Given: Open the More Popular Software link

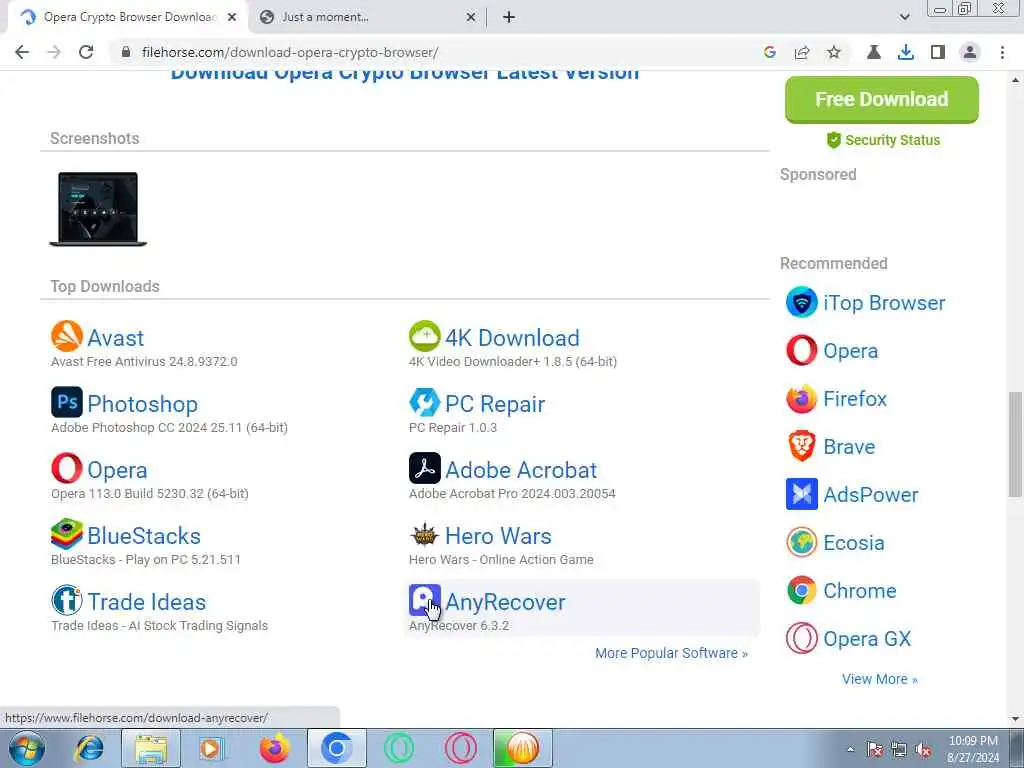Looking at the screenshot, I should tap(671, 653).
